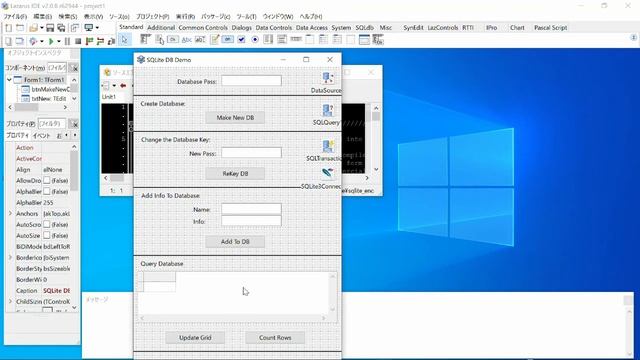Pick the TButton (OK) component from the palette
The width and height of the screenshot is (640, 360).
[173, 40]
